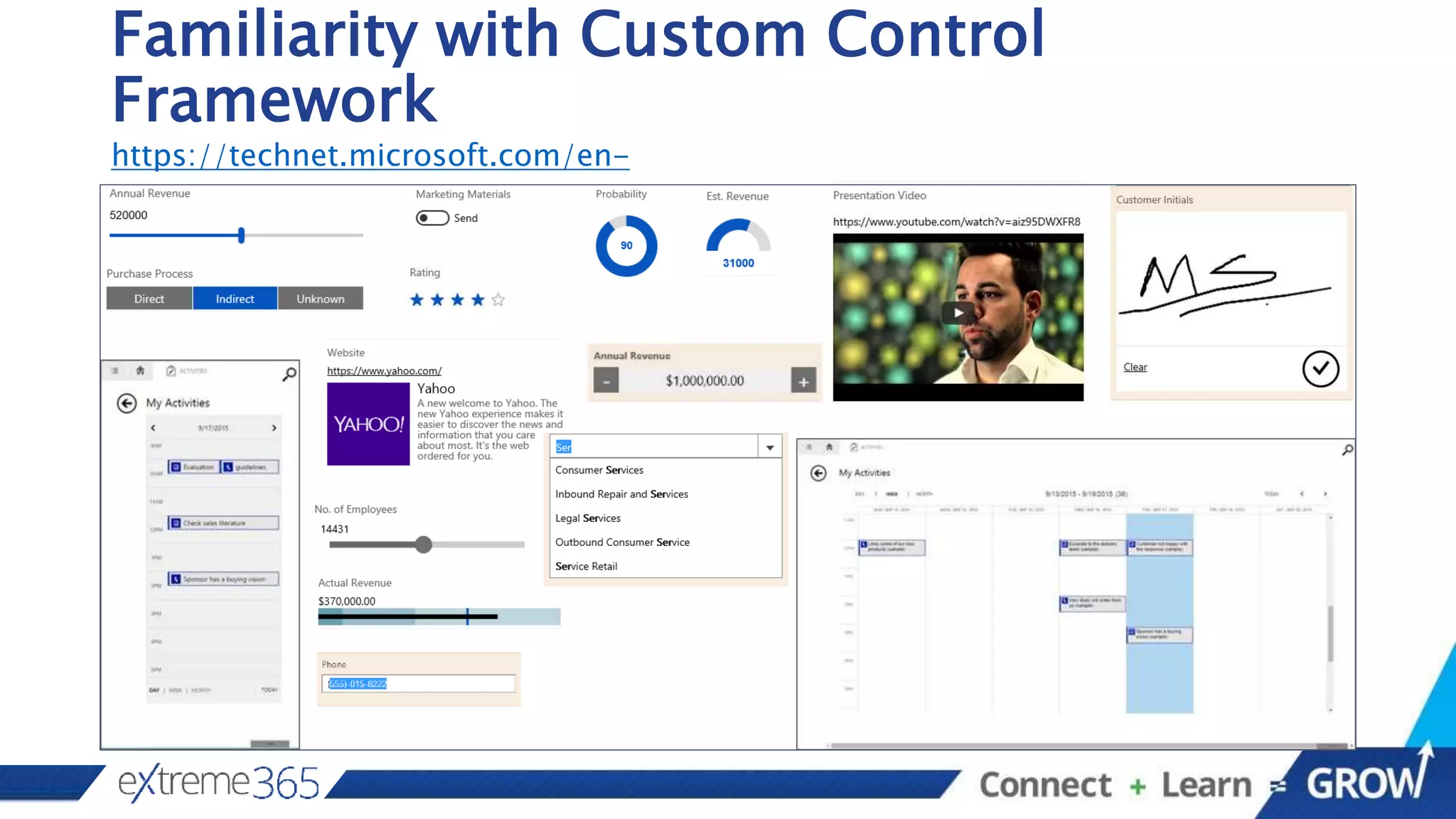Click the Yahoo logo preview thumbnail
This screenshot has width=1456, height=819.
tap(368, 424)
